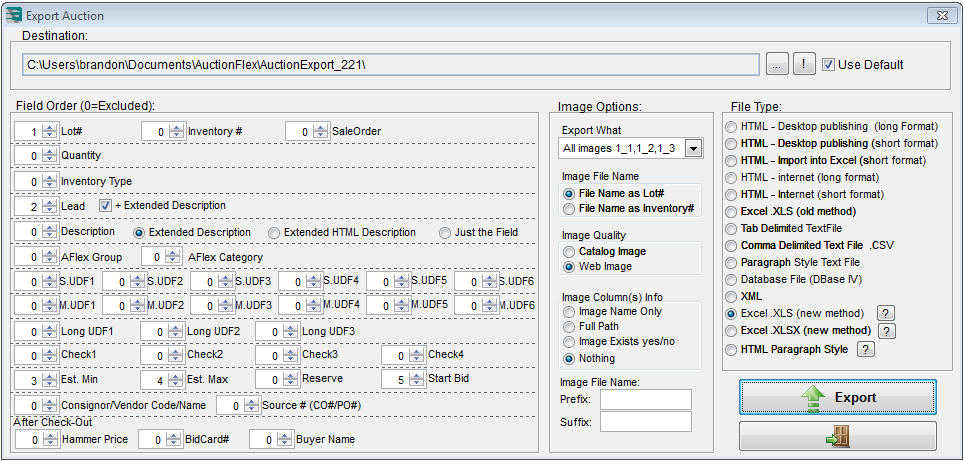Screen dimensions: 964x461
Task: Toggle the Use Default checkbox
Action: [x=828, y=65]
